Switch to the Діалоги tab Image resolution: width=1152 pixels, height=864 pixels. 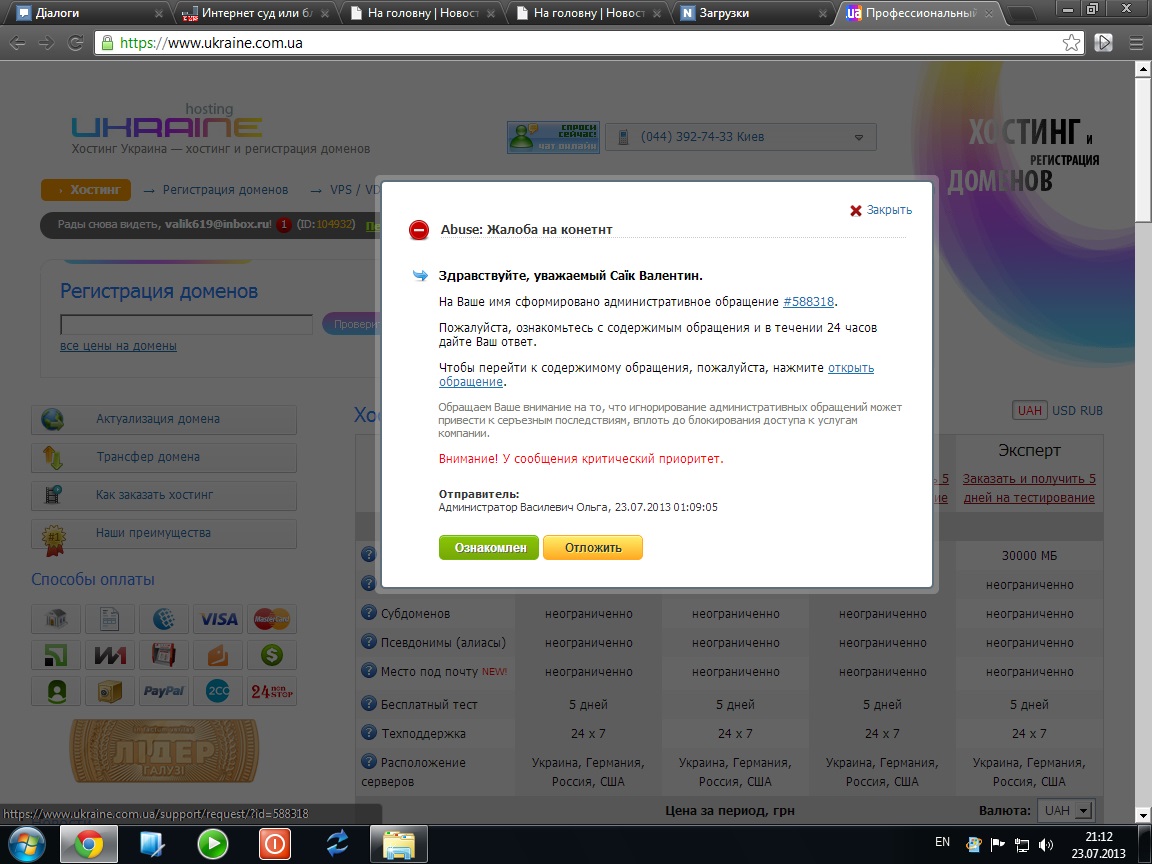(88, 12)
